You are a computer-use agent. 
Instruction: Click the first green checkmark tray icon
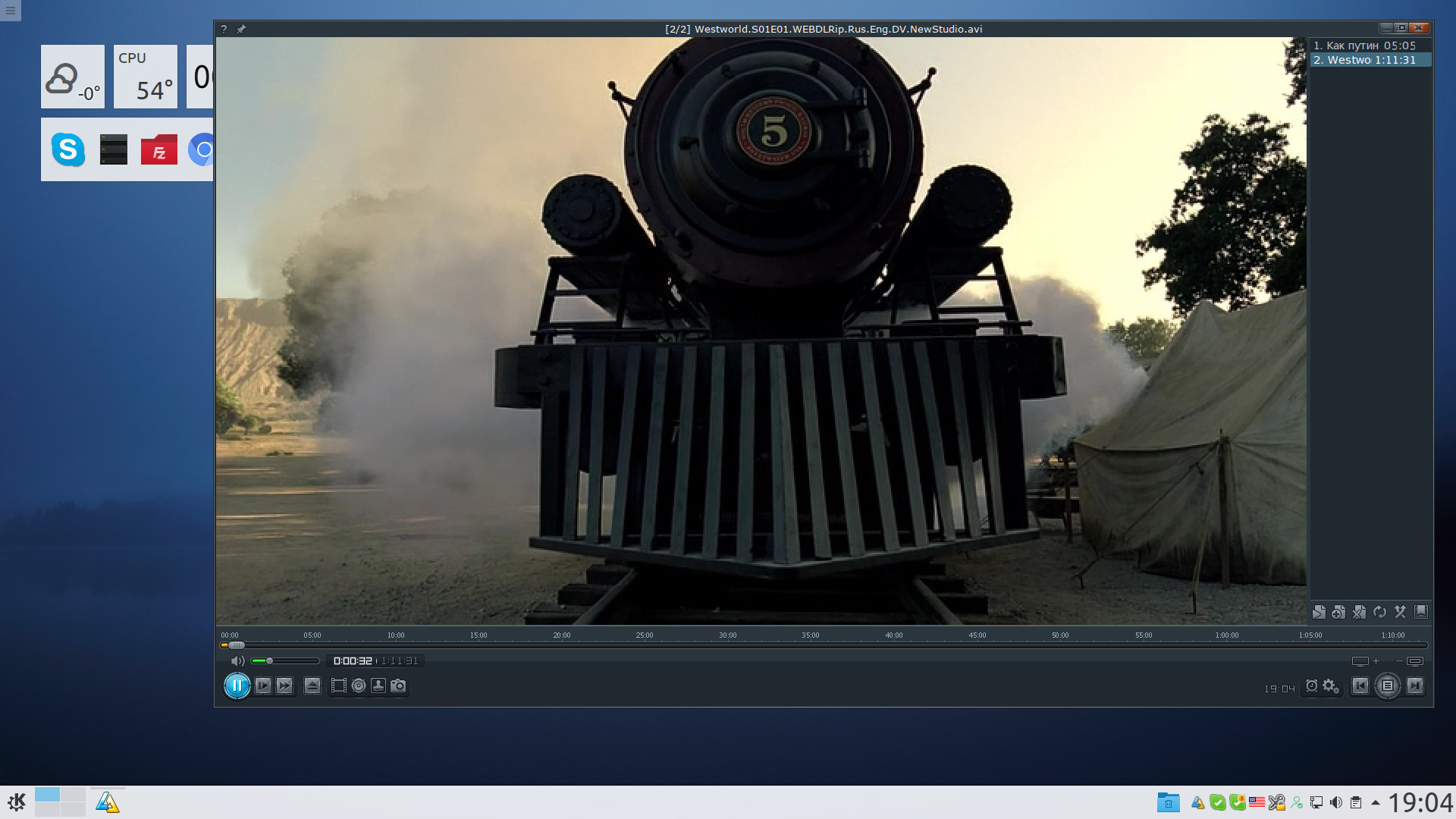[1218, 802]
